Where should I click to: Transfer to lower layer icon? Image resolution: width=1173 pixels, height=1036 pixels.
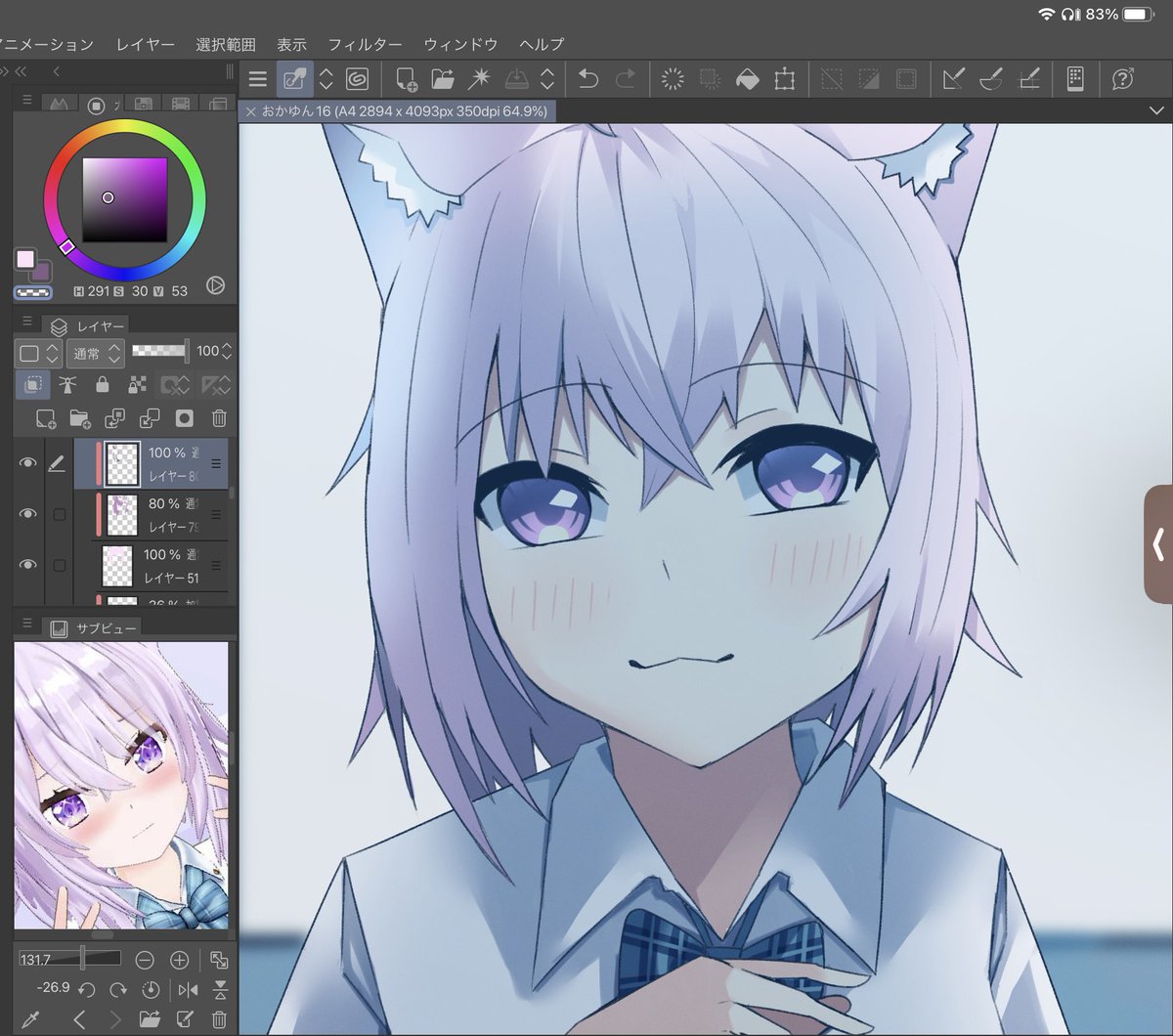click(x=114, y=419)
